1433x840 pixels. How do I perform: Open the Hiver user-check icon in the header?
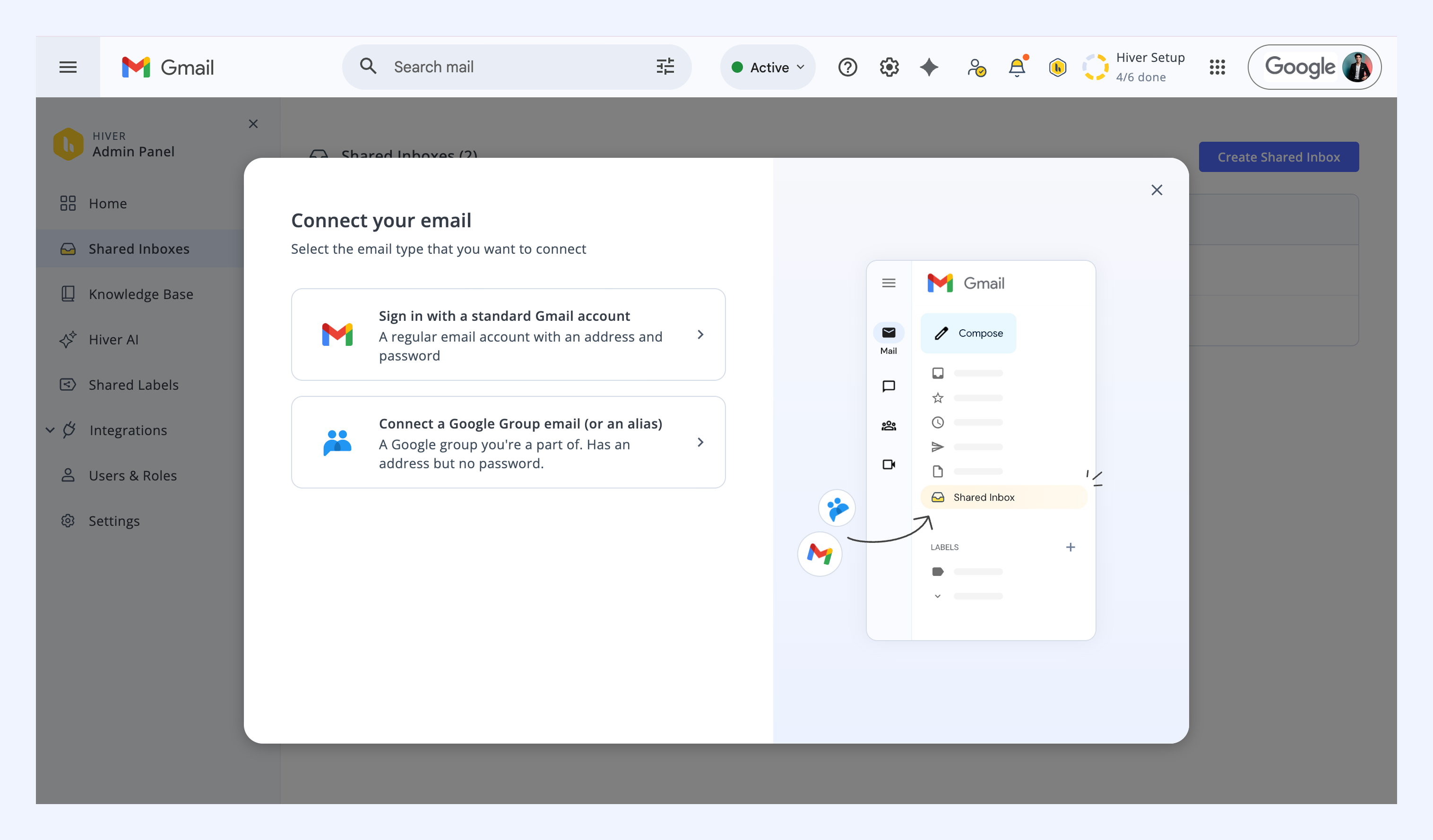pos(976,67)
